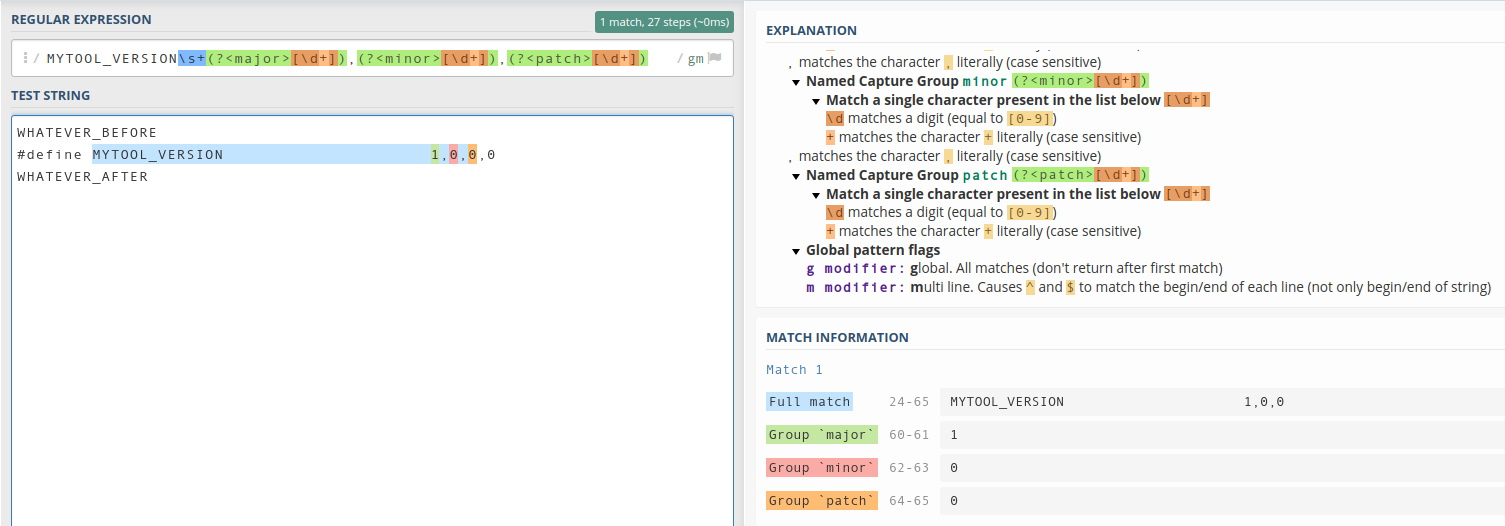Image resolution: width=1505 pixels, height=526 pixels.
Task: Click inside the test string text area
Action: [x=372, y=321]
